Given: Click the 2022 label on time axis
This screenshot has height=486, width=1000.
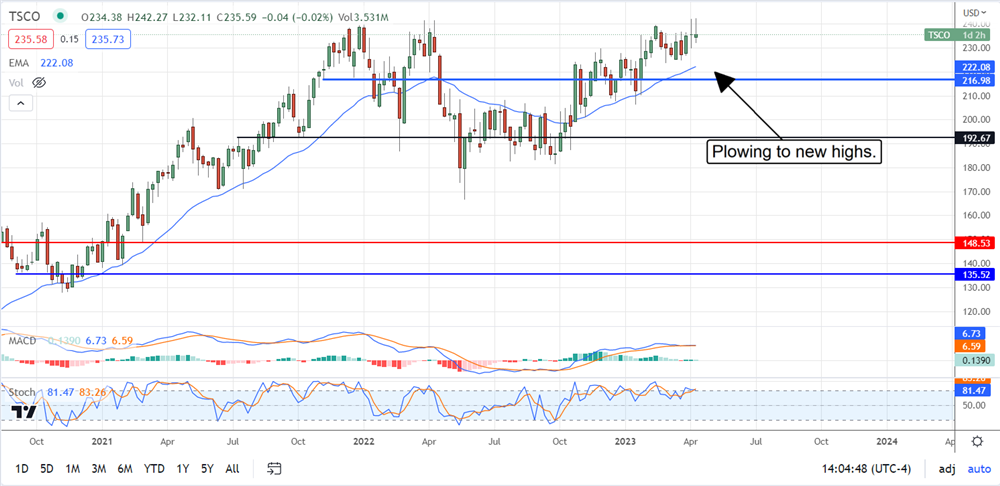Looking at the screenshot, I should [x=364, y=441].
